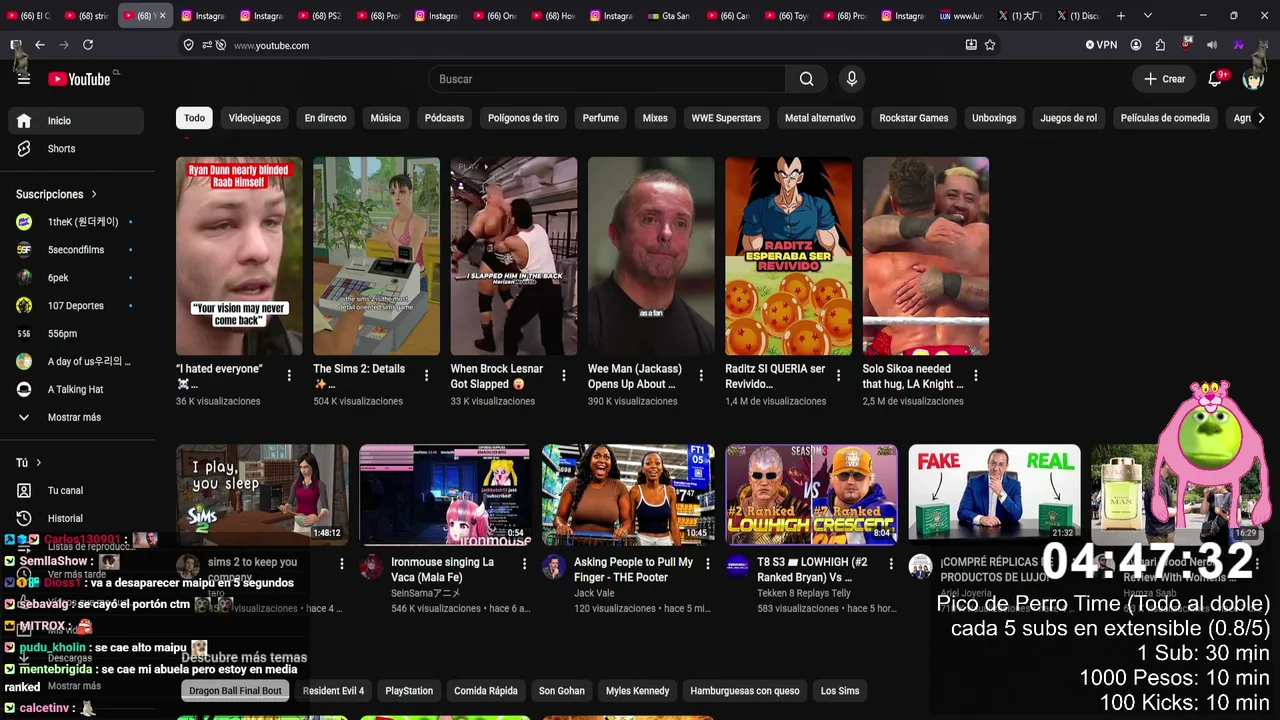The height and width of the screenshot is (720, 1280).
Task: Click the Crear button
Action: [1165, 79]
